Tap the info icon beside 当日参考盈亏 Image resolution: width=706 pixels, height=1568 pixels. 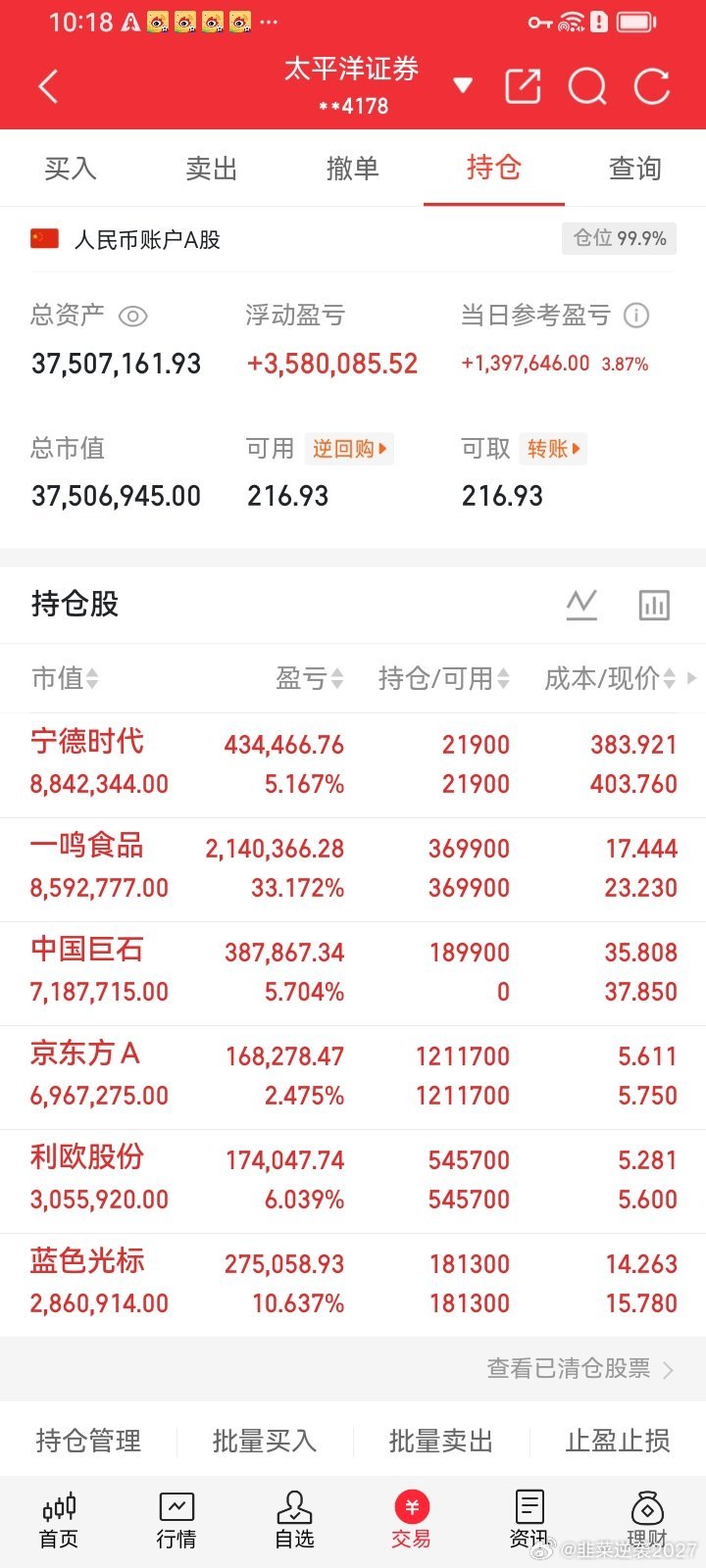pos(636,316)
